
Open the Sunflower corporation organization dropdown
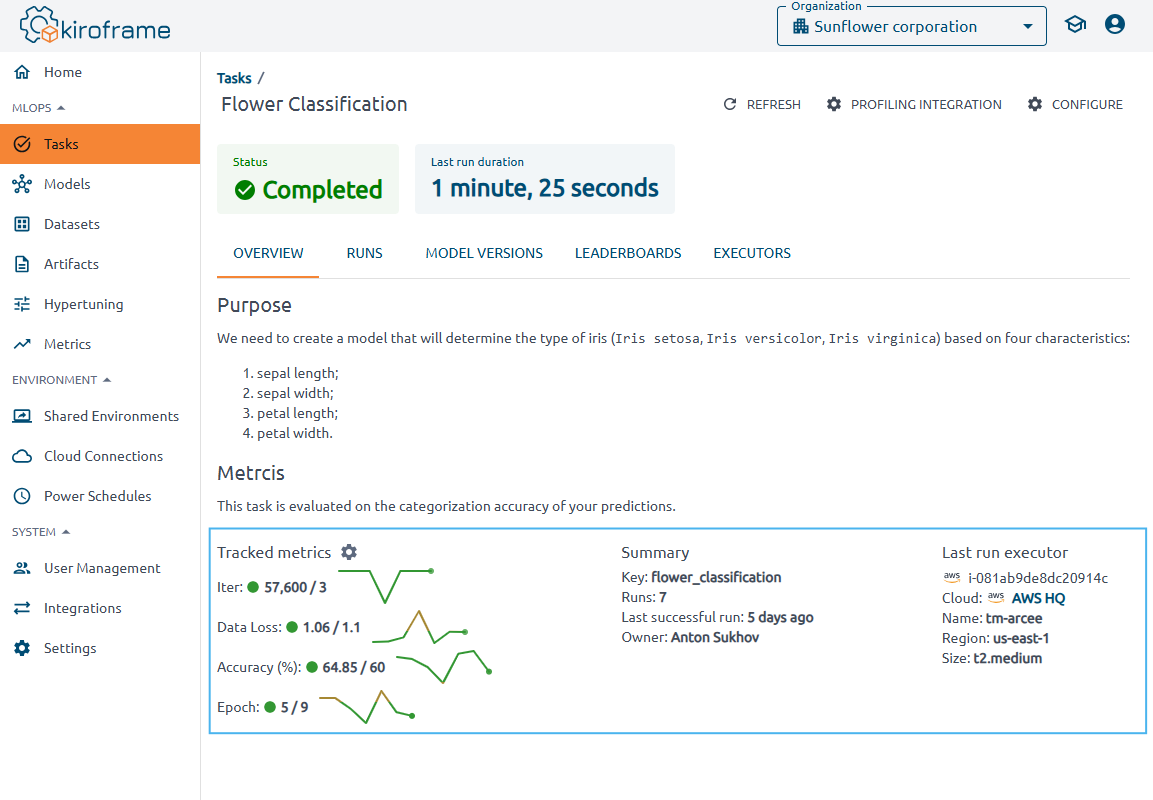pyautogui.click(x=911, y=26)
